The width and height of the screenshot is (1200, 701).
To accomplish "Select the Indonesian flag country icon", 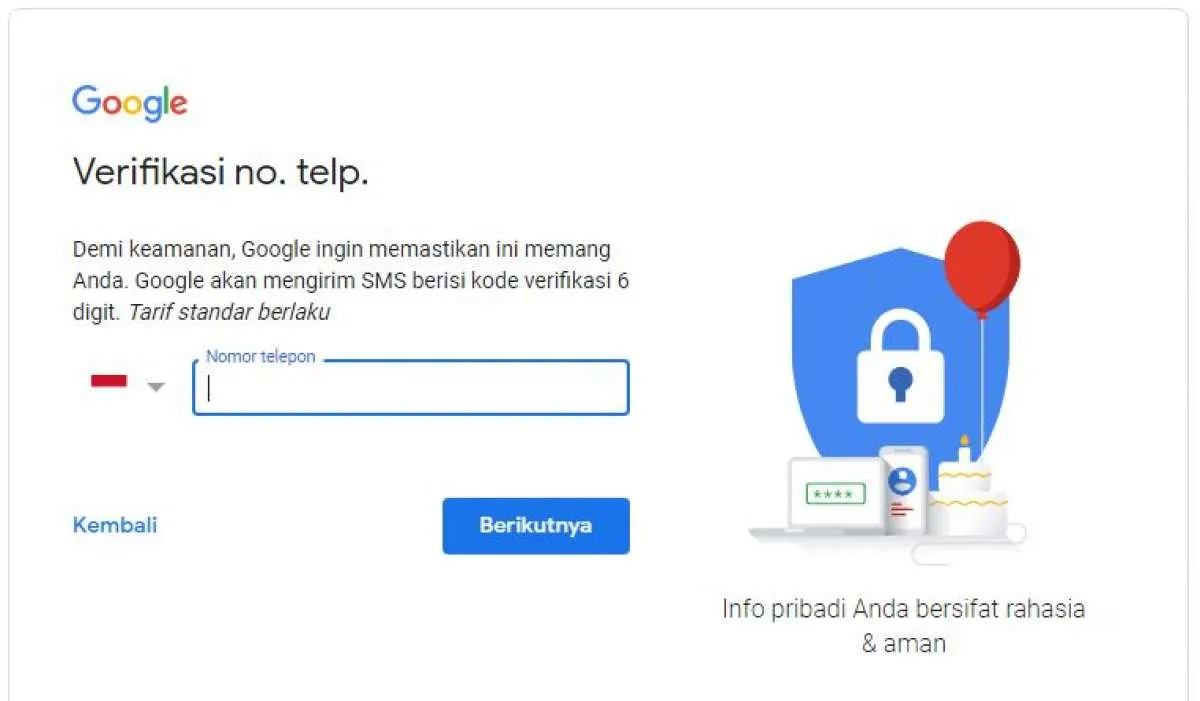I will tap(109, 380).
